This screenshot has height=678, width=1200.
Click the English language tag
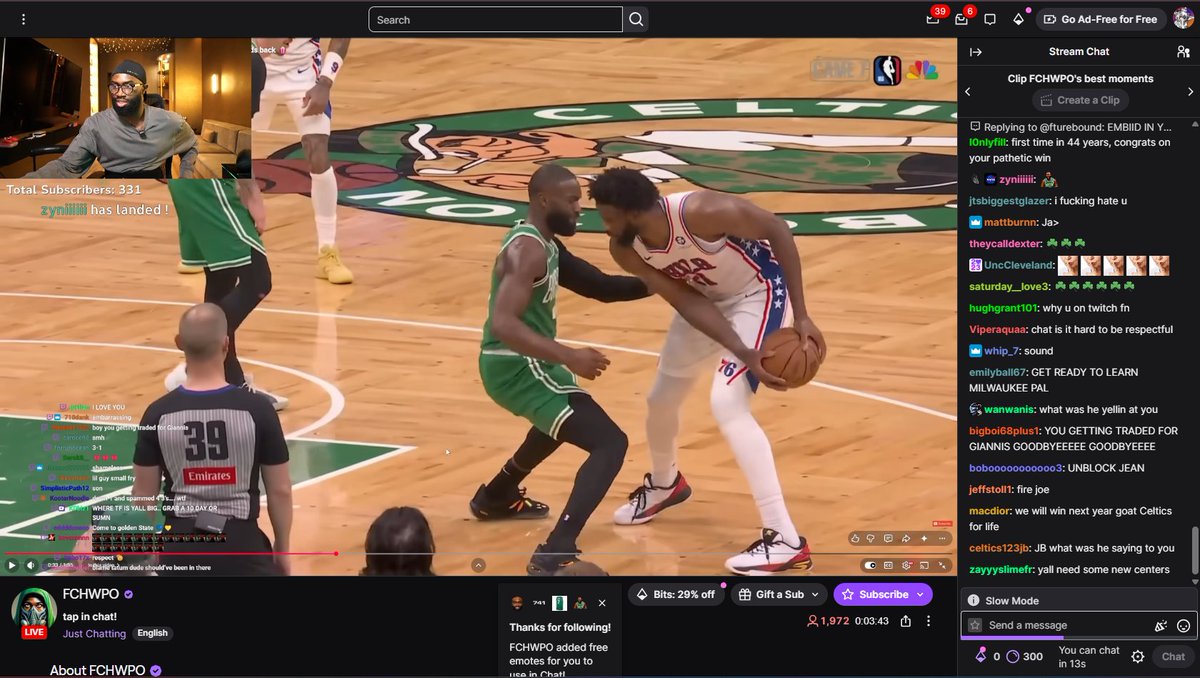click(x=153, y=633)
